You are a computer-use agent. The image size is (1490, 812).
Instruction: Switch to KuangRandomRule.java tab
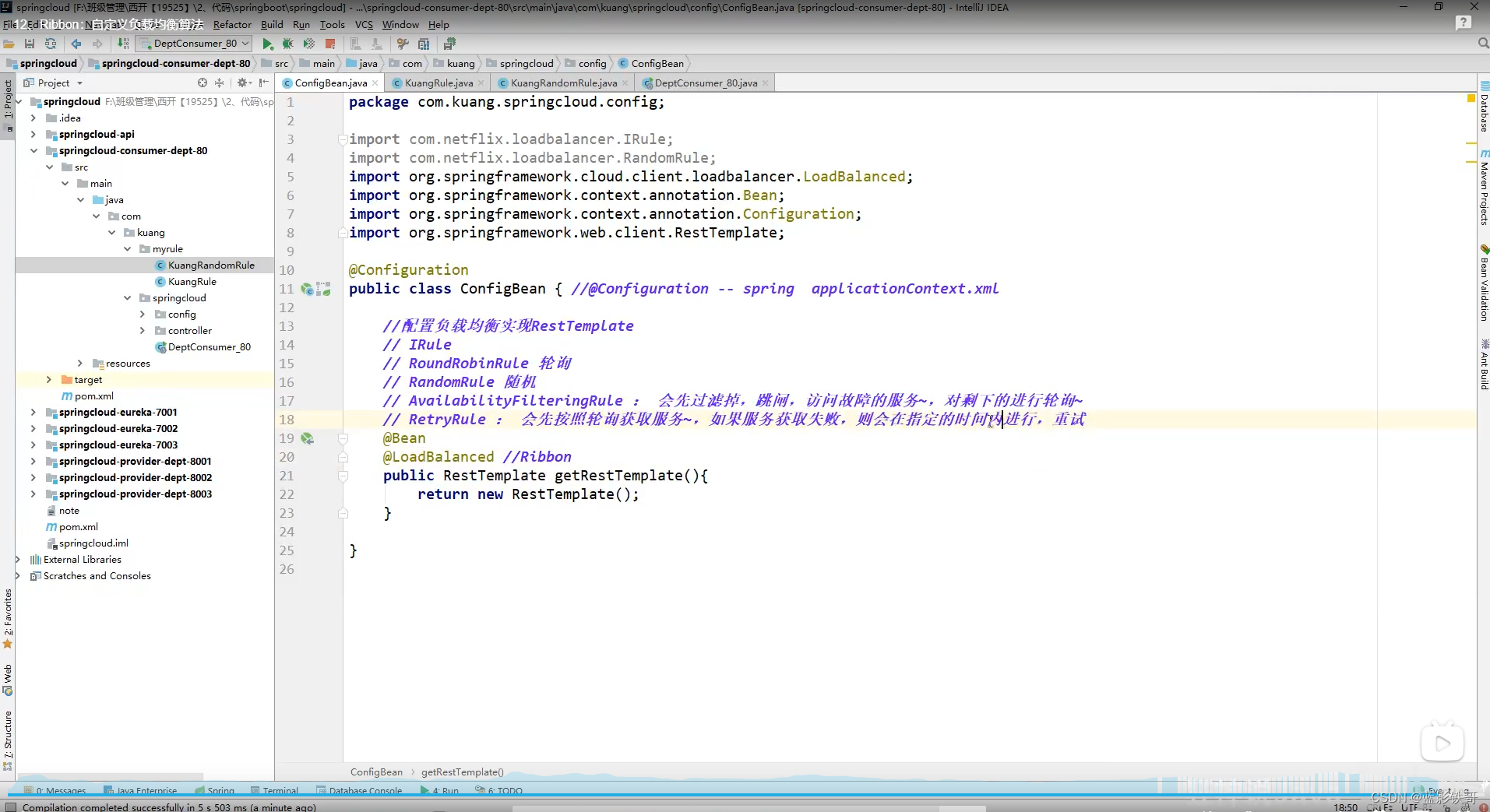(x=564, y=83)
